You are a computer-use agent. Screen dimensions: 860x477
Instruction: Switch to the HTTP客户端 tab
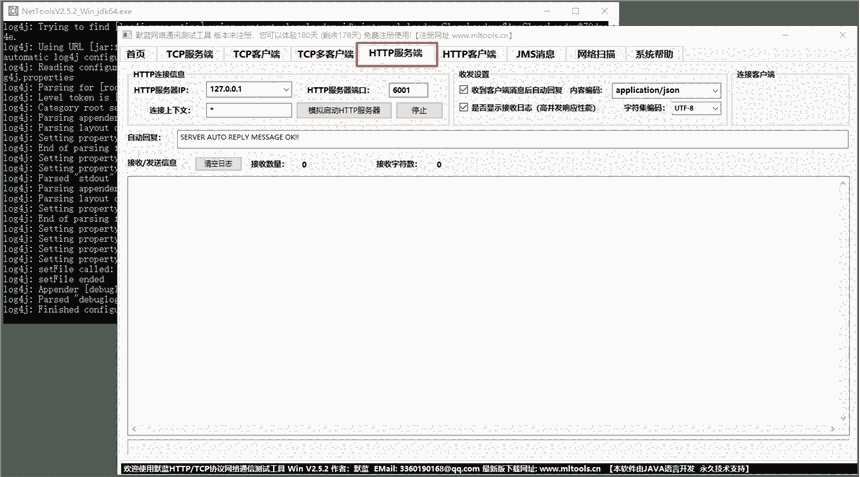[468, 54]
